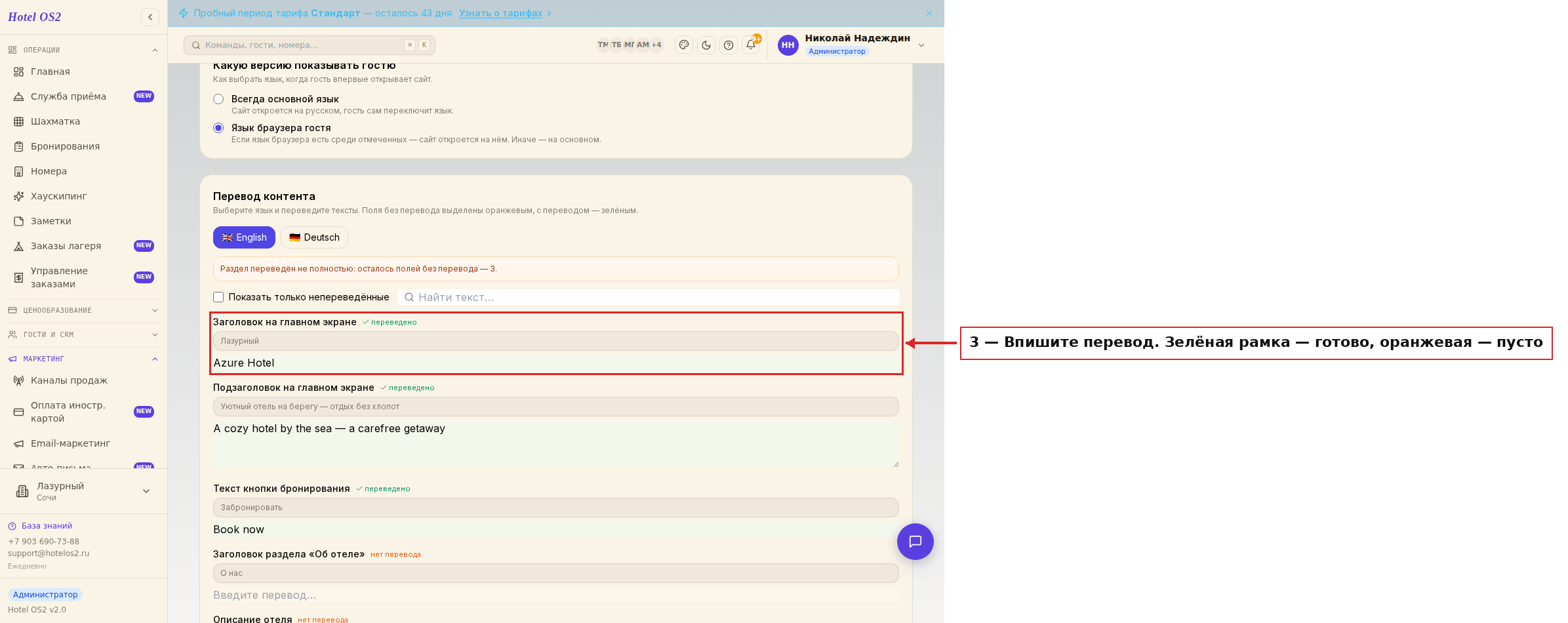Open Хаускипинг in the sidebar

point(83,196)
